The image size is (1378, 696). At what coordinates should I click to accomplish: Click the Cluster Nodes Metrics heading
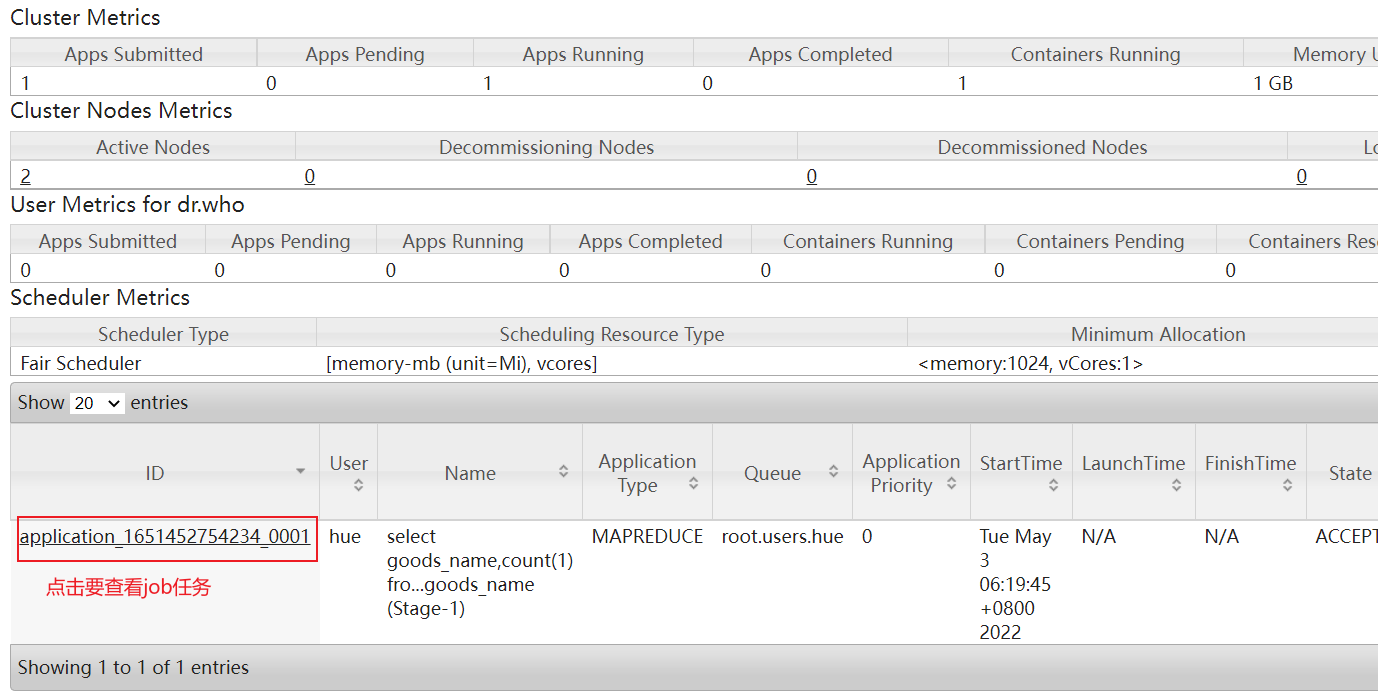(x=121, y=111)
